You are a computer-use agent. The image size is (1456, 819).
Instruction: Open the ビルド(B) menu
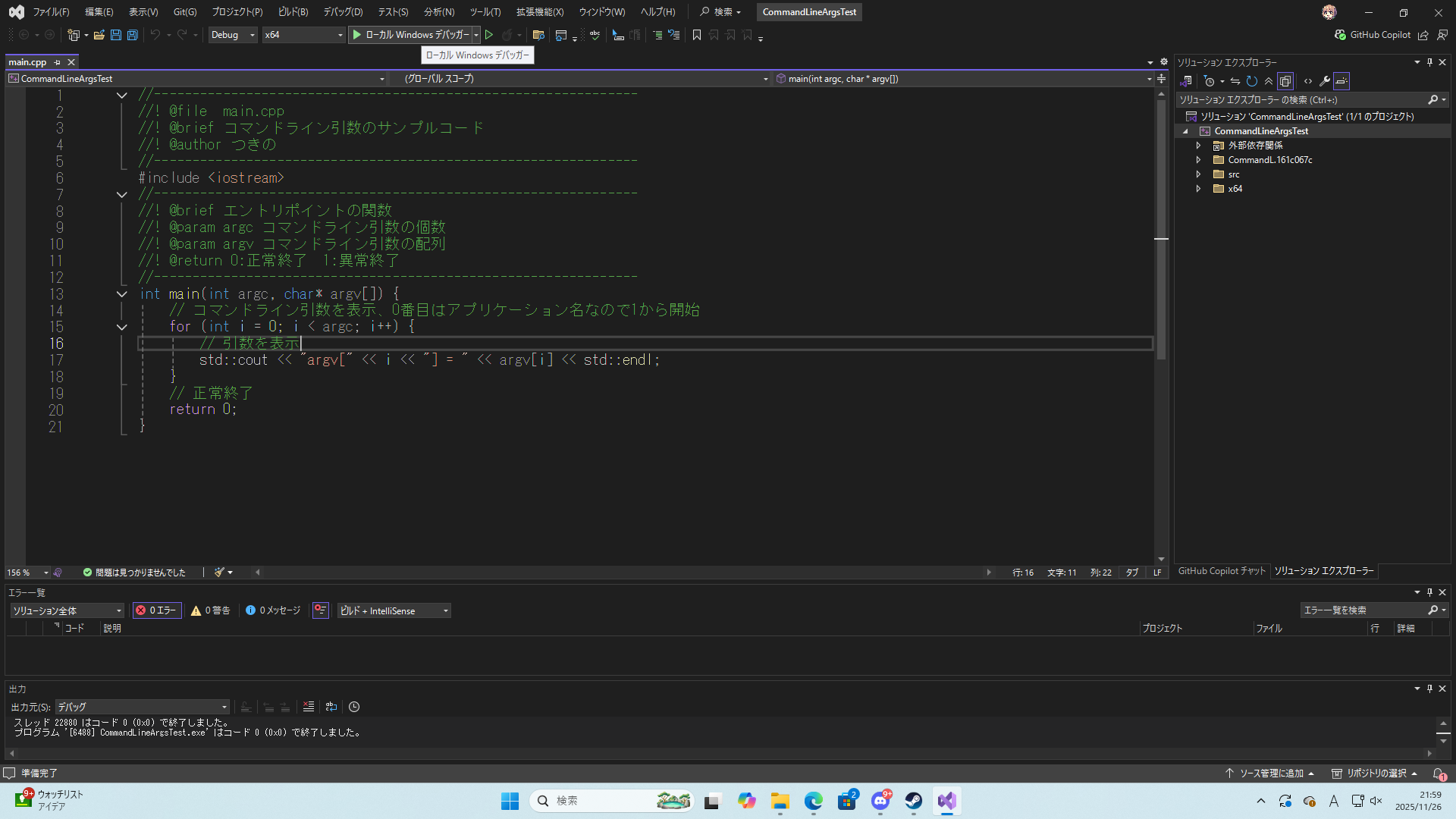(293, 12)
